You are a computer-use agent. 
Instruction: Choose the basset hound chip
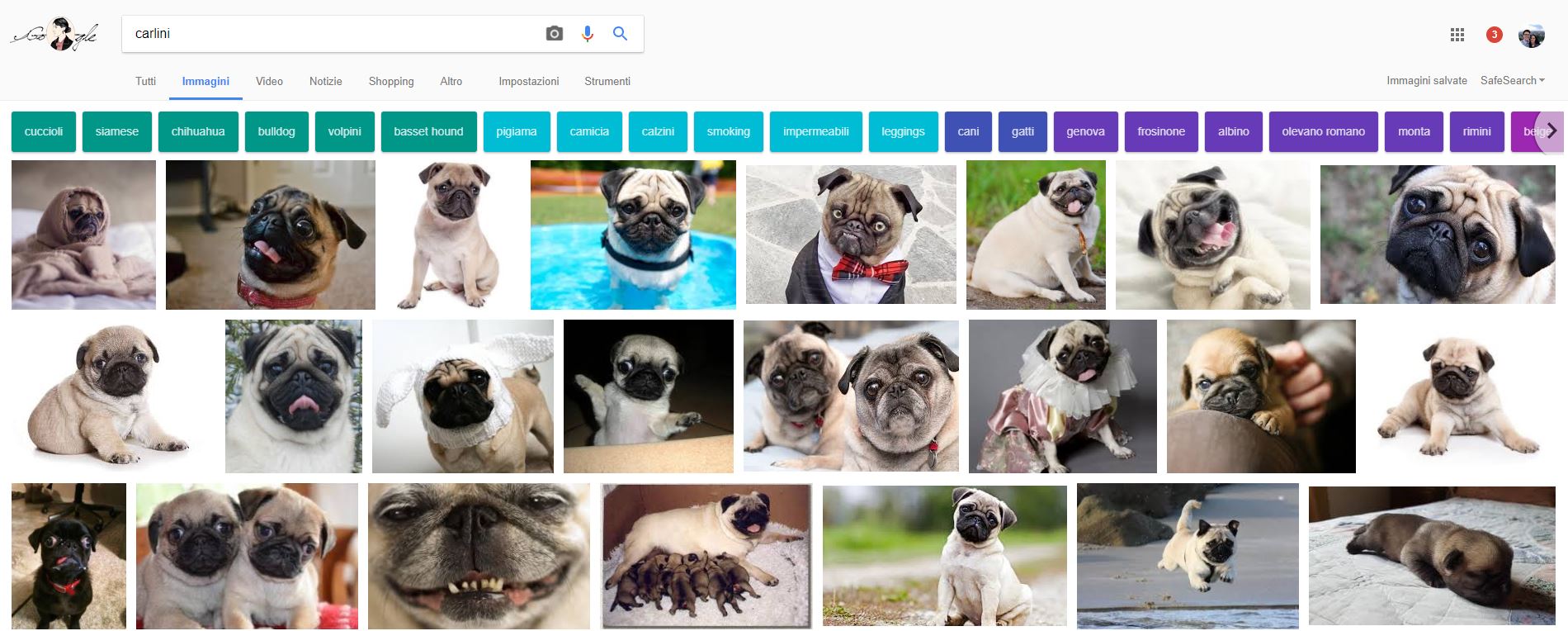pos(429,131)
